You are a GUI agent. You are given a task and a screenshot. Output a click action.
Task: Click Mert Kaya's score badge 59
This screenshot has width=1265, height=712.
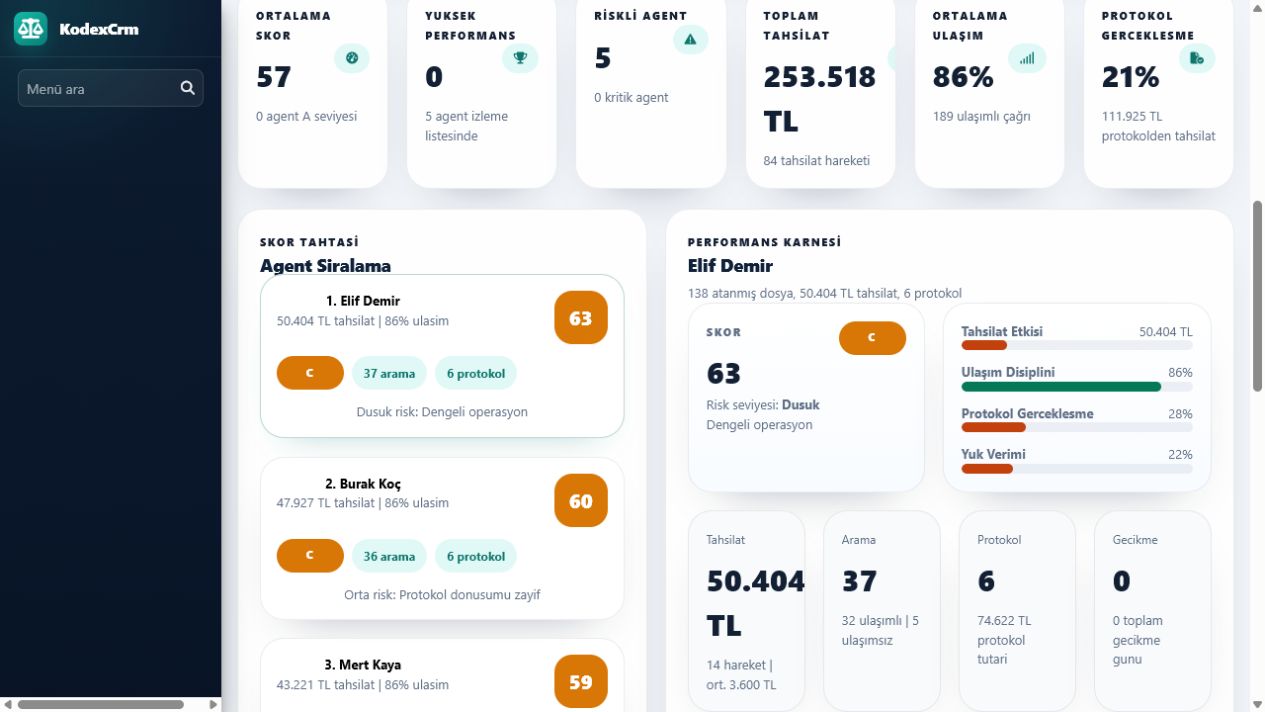(581, 682)
